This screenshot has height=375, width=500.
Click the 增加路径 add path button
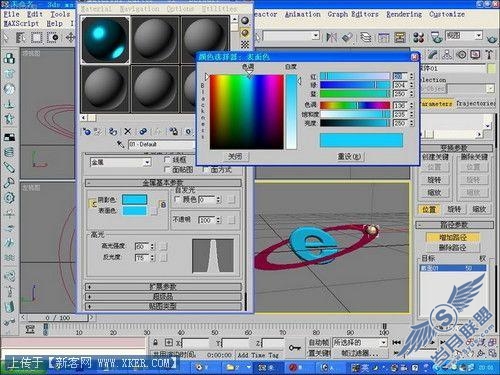453,237
